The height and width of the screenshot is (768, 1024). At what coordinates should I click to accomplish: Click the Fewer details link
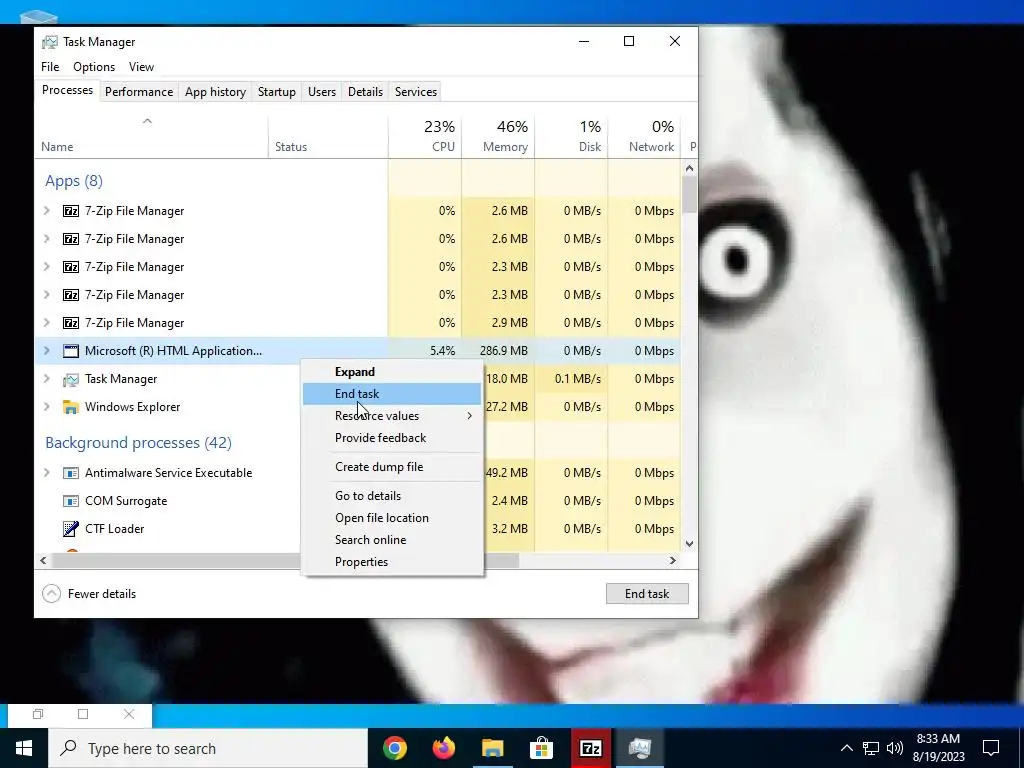pyautogui.click(x=102, y=594)
